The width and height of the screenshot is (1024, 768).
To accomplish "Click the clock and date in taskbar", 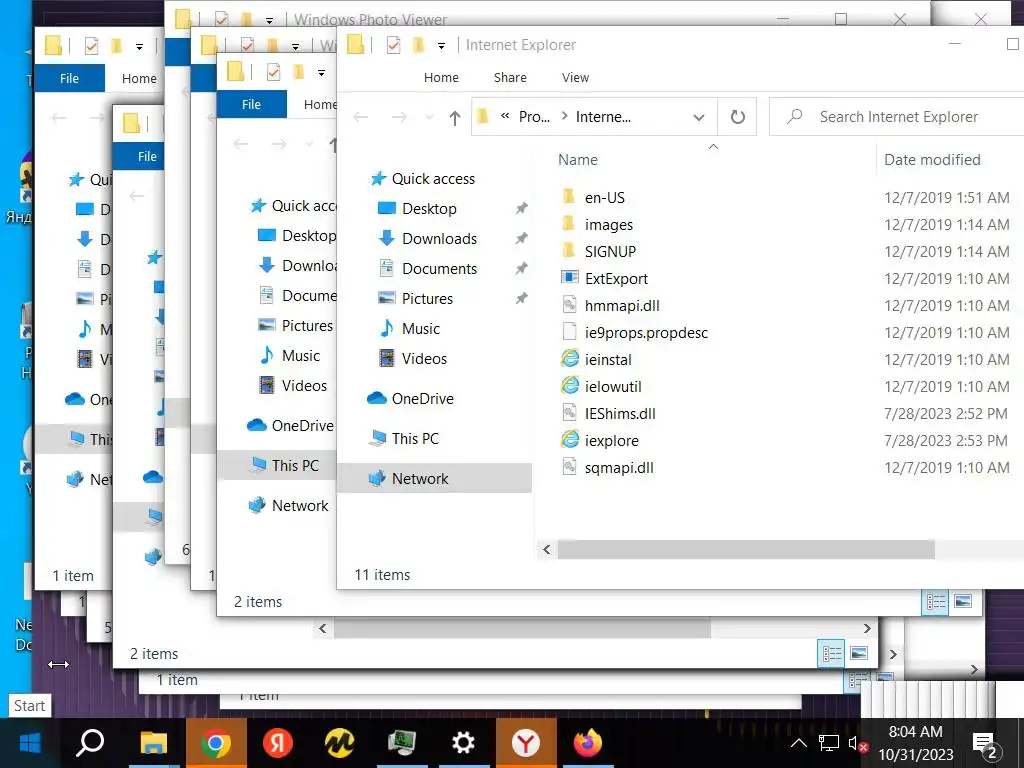I will coord(916,743).
